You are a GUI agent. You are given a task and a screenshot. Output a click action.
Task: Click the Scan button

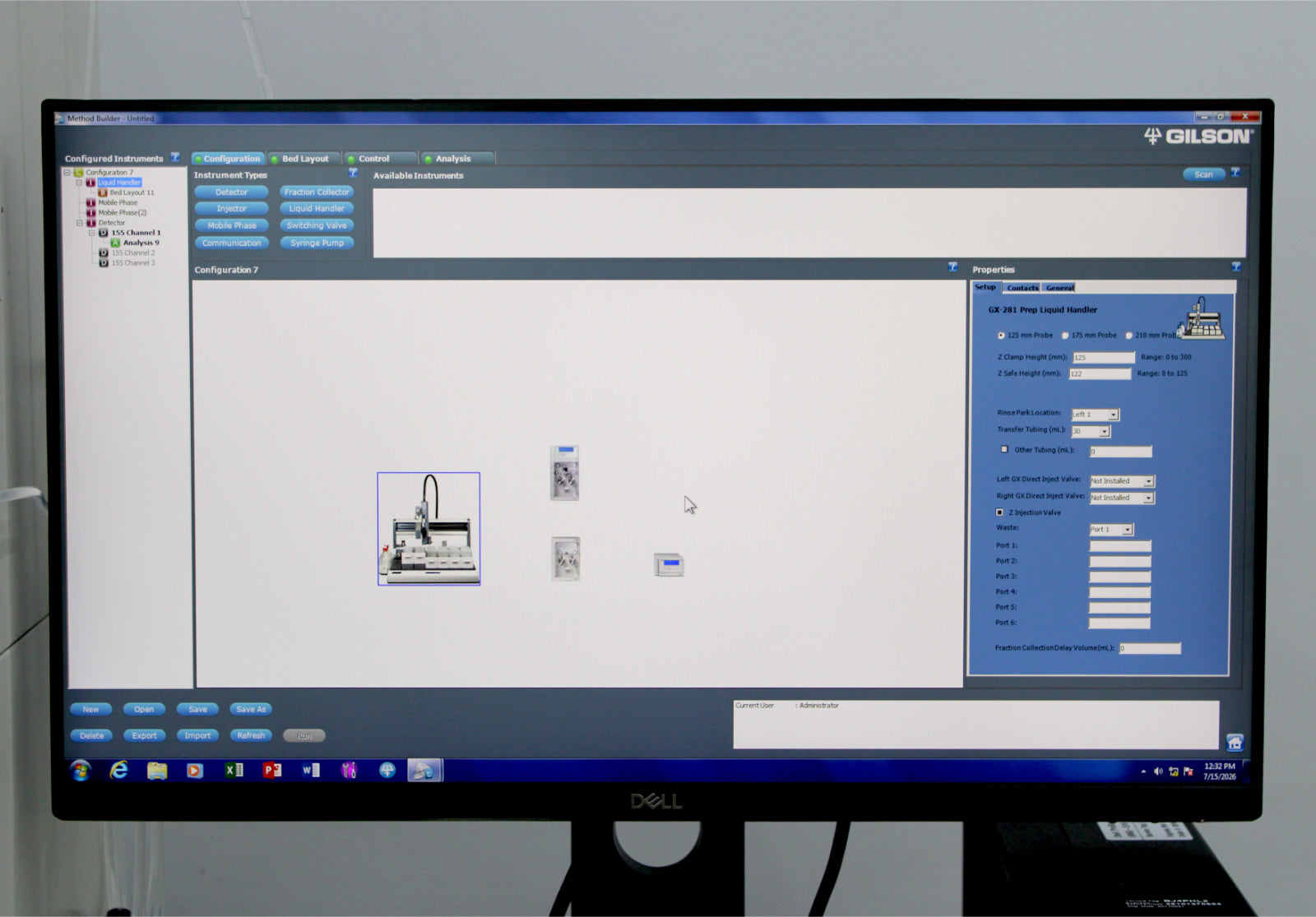1203,174
